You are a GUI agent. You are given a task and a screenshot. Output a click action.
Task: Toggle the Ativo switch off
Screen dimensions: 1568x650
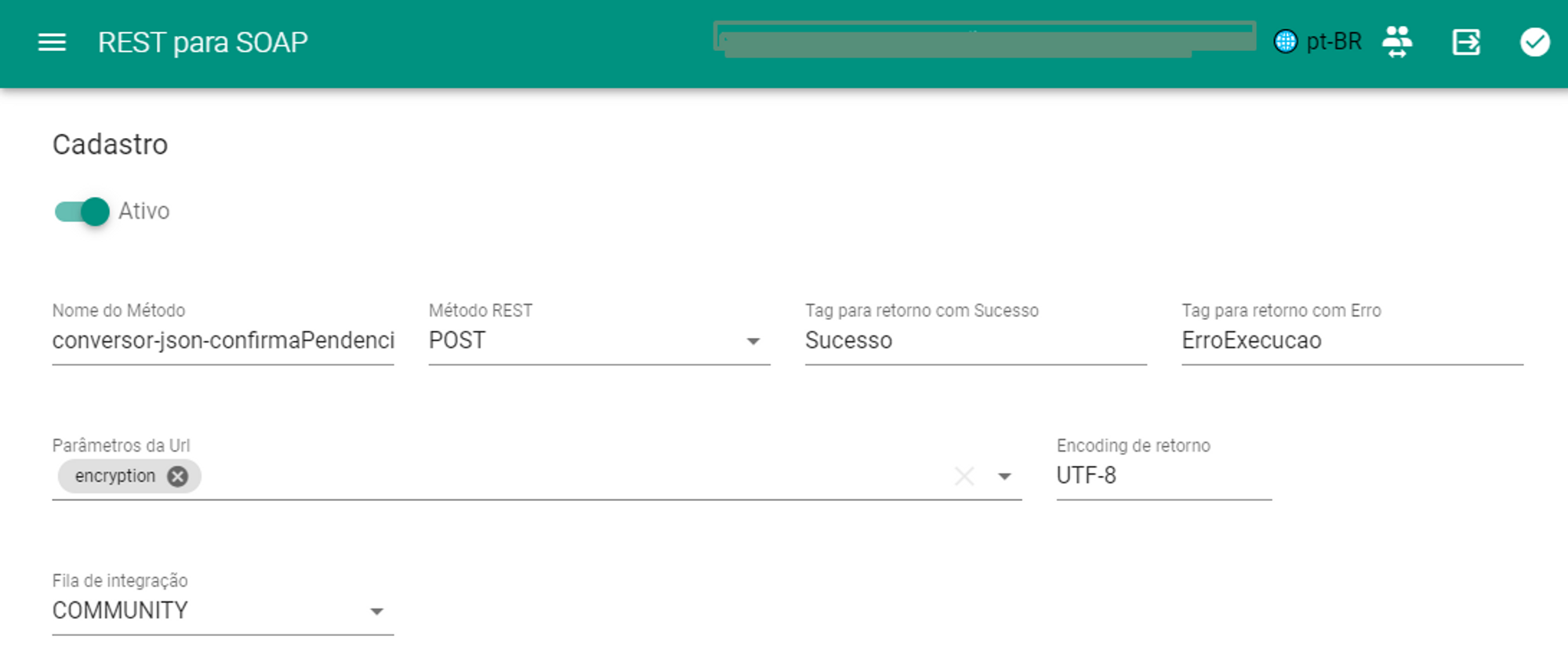point(82,212)
